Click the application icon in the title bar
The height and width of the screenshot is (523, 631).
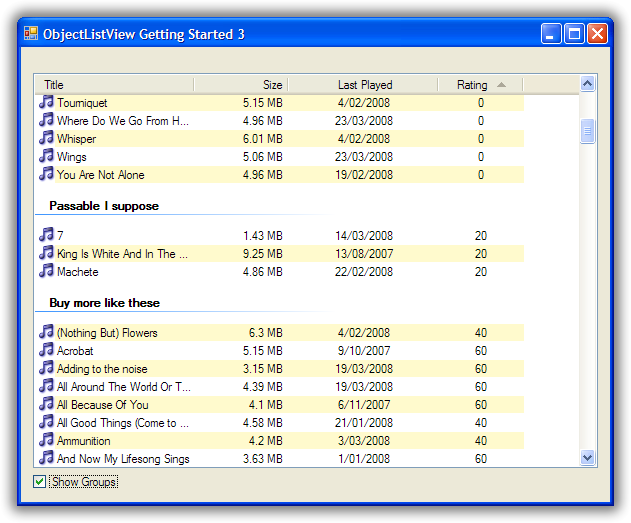coord(31,34)
